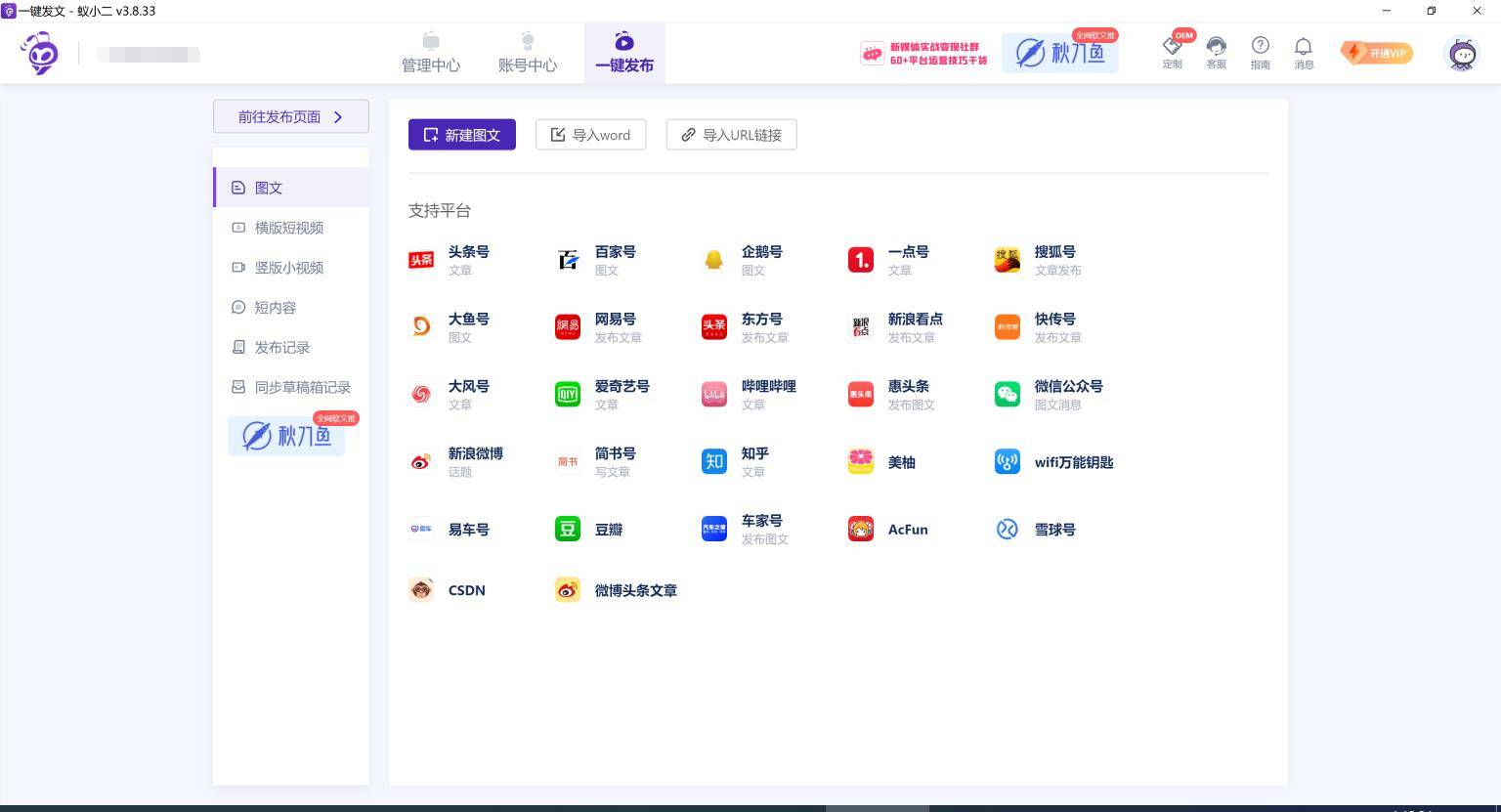1501x812 pixels.
Task: Select the 微博头条文章 icon
Action: pyautogui.click(x=568, y=590)
